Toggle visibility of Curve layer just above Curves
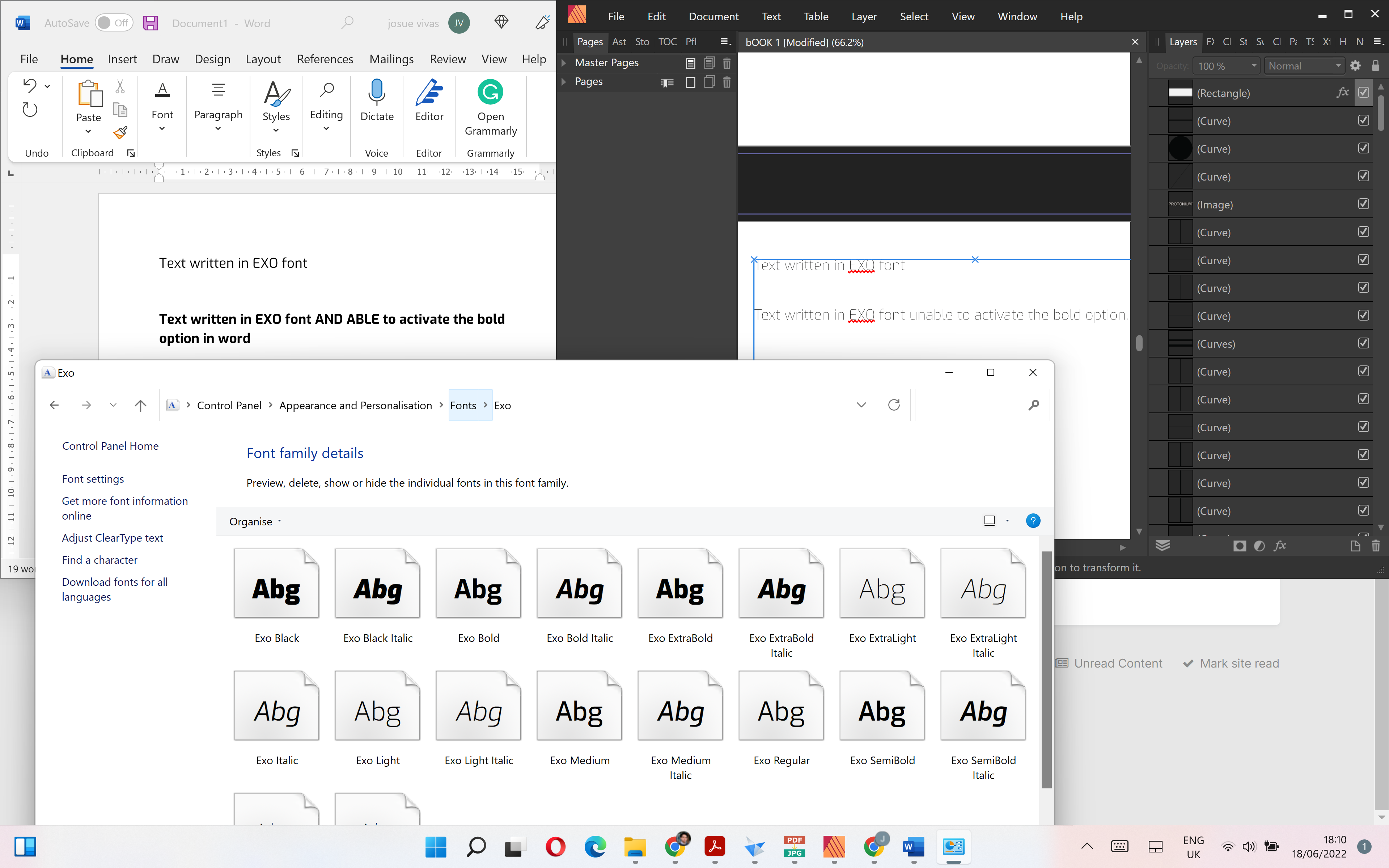 click(x=1364, y=315)
